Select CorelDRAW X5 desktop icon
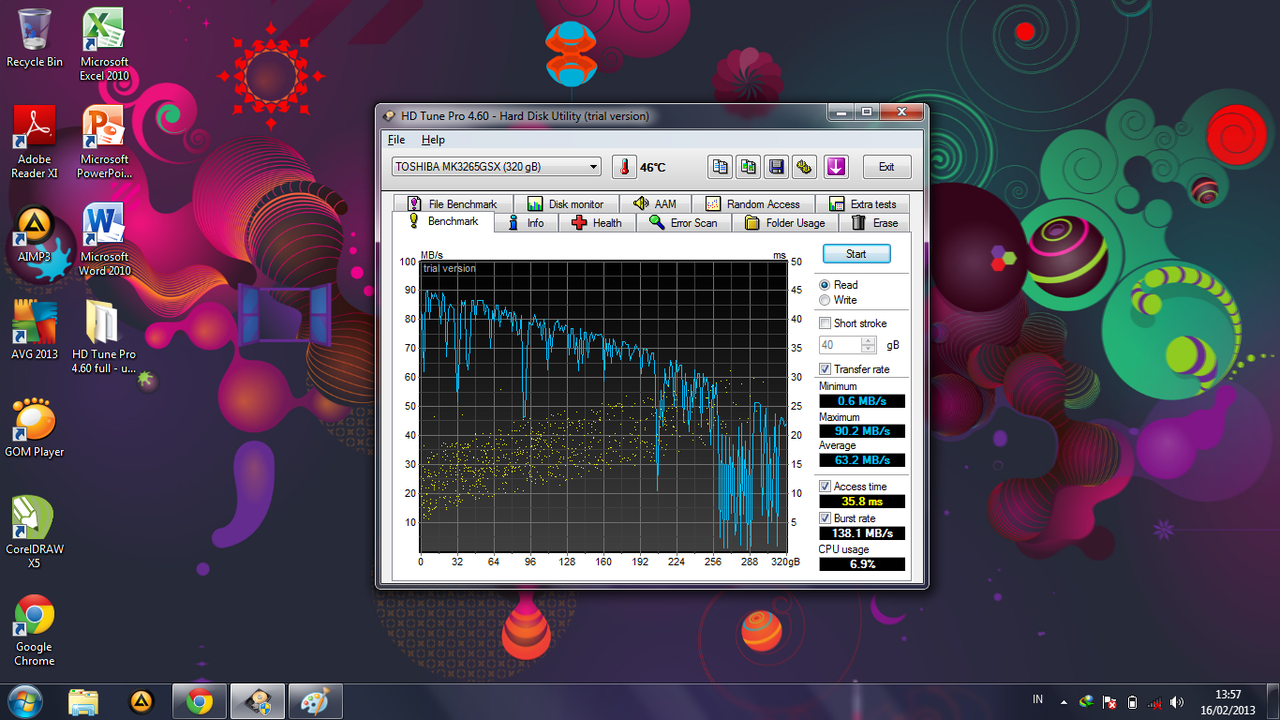 [x=34, y=533]
